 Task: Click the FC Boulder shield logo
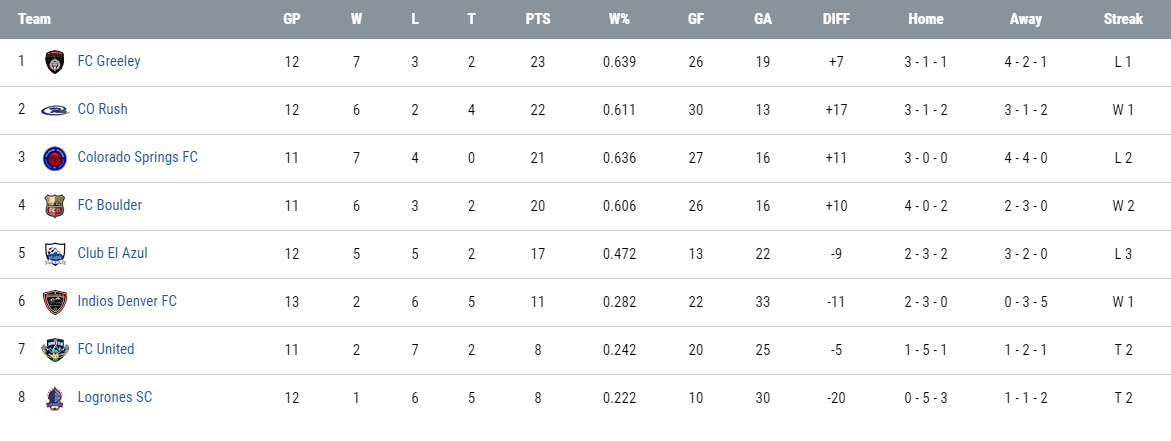click(x=55, y=205)
